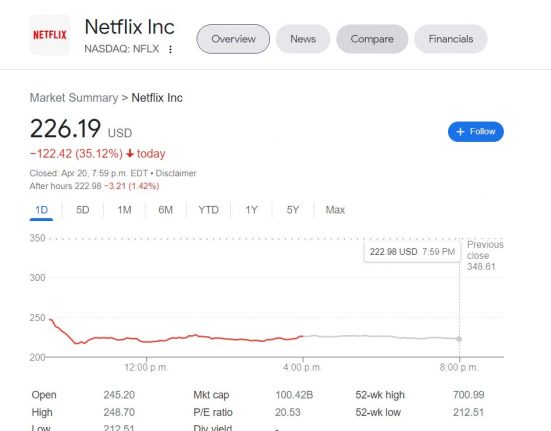The height and width of the screenshot is (431, 551).
Task: Select the 6M chart range
Action: tap(166, 210)
